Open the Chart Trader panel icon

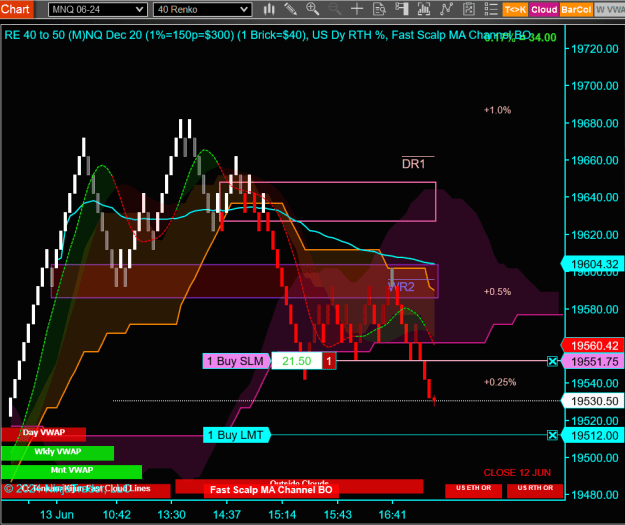pos(401,9)
